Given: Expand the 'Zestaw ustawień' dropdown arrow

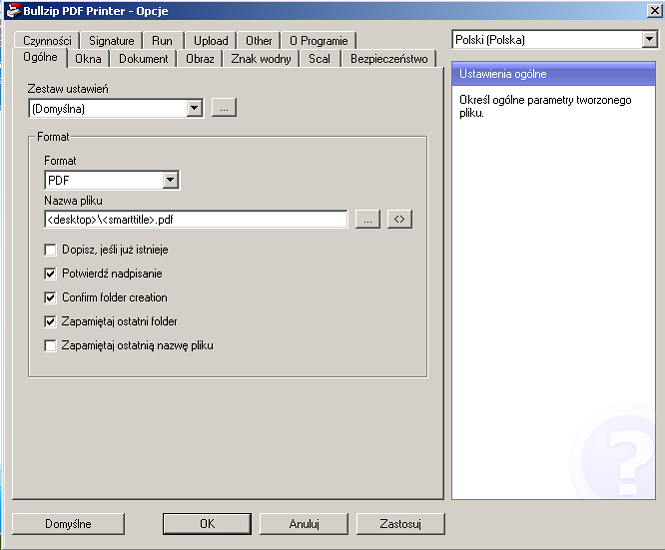Looking at the screenshot, I should click(x=194, y=109).
